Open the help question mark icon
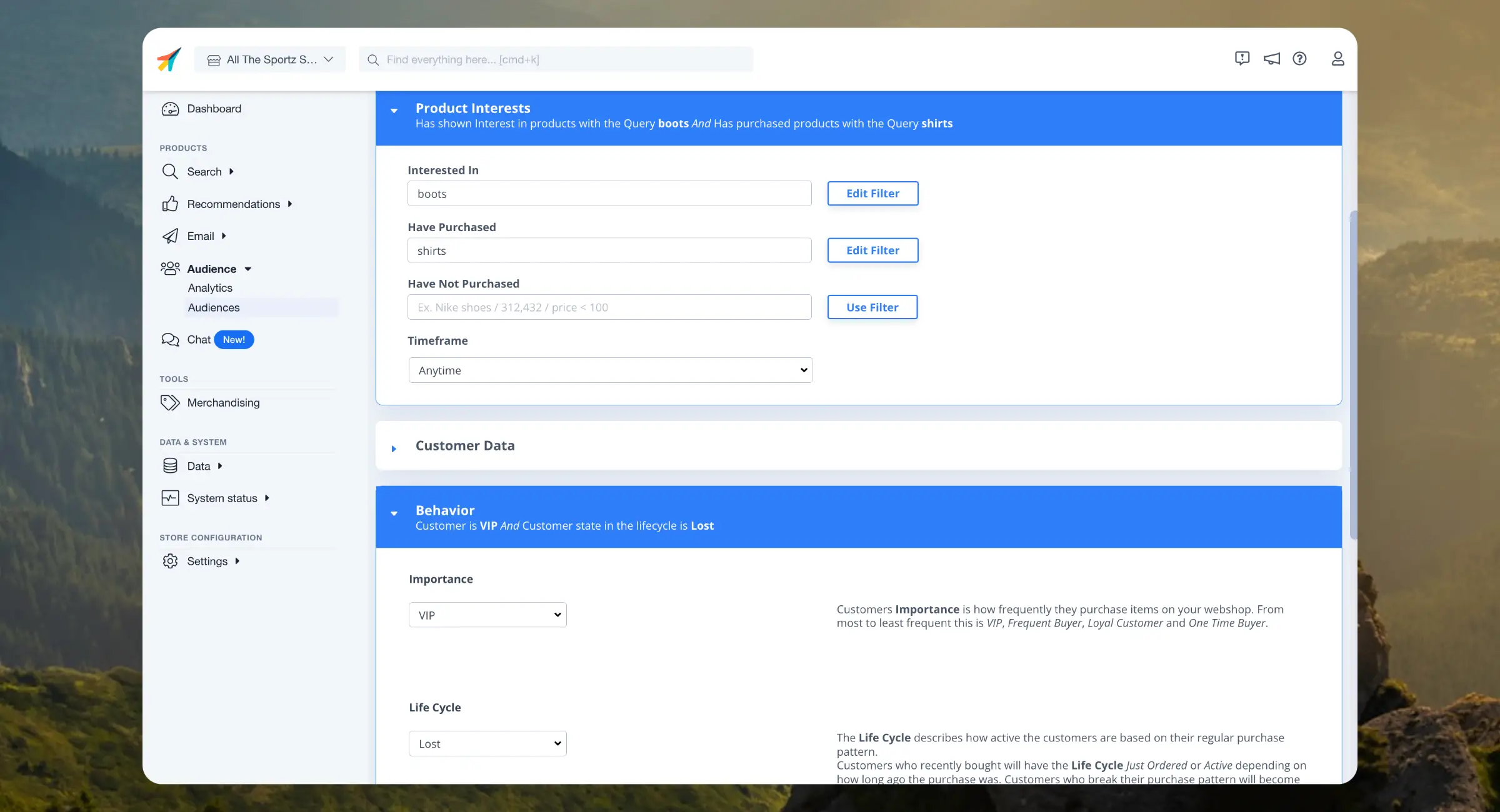The image size is (1500, 812). [1299, 59]
